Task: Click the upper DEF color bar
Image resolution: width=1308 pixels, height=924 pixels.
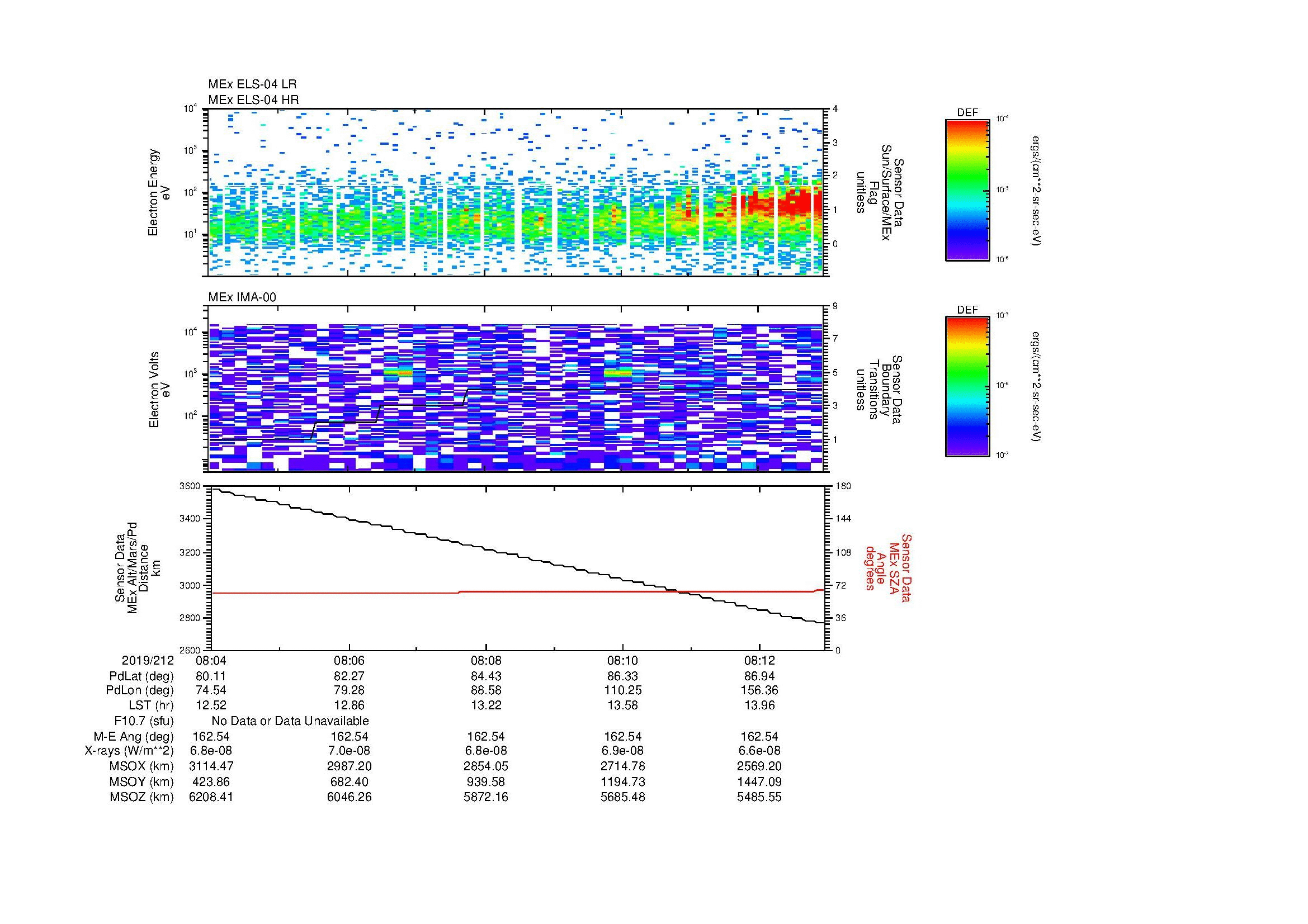Action: (967, 190)
